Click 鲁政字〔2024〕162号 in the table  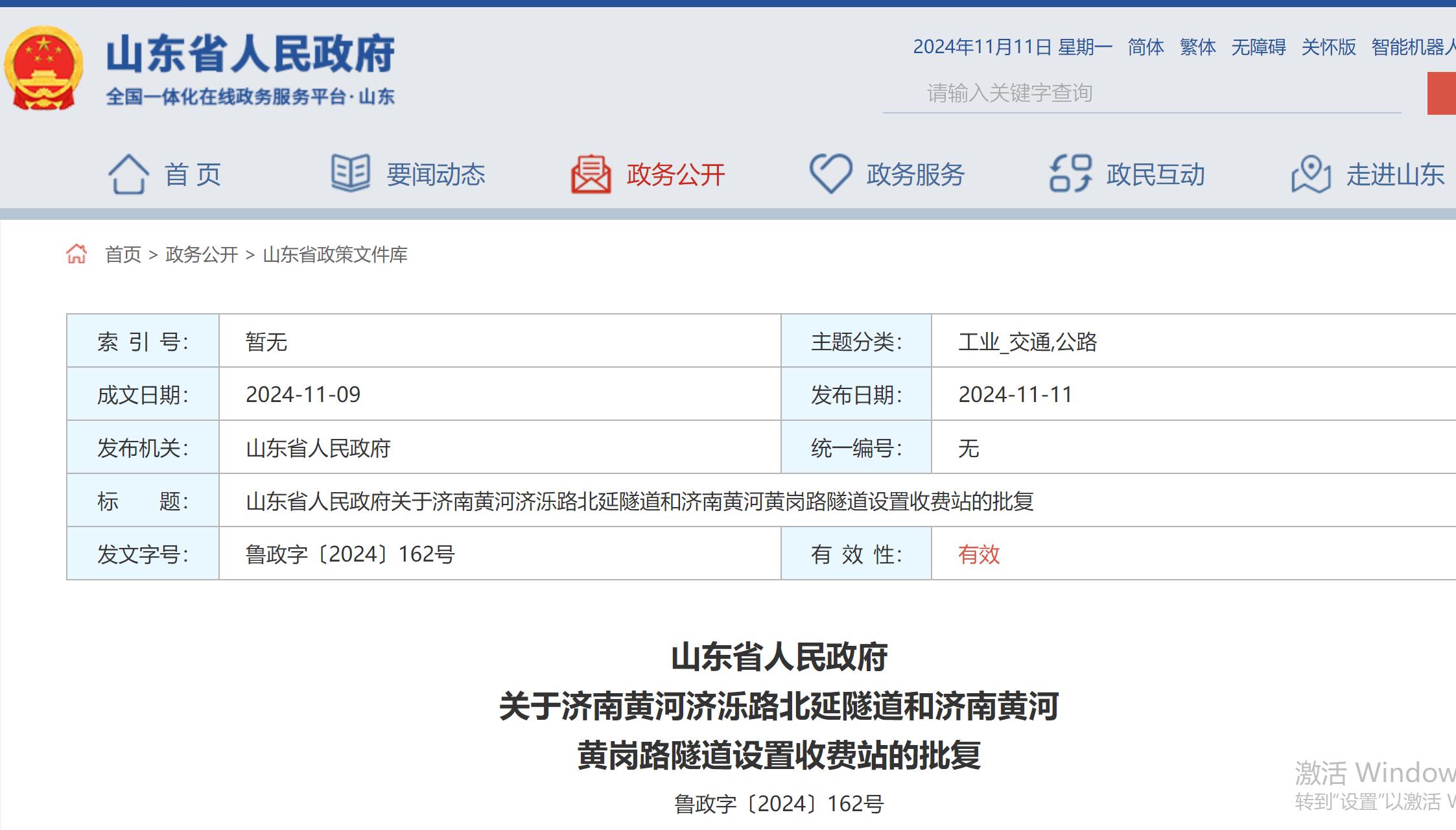[x=350, y=554]
